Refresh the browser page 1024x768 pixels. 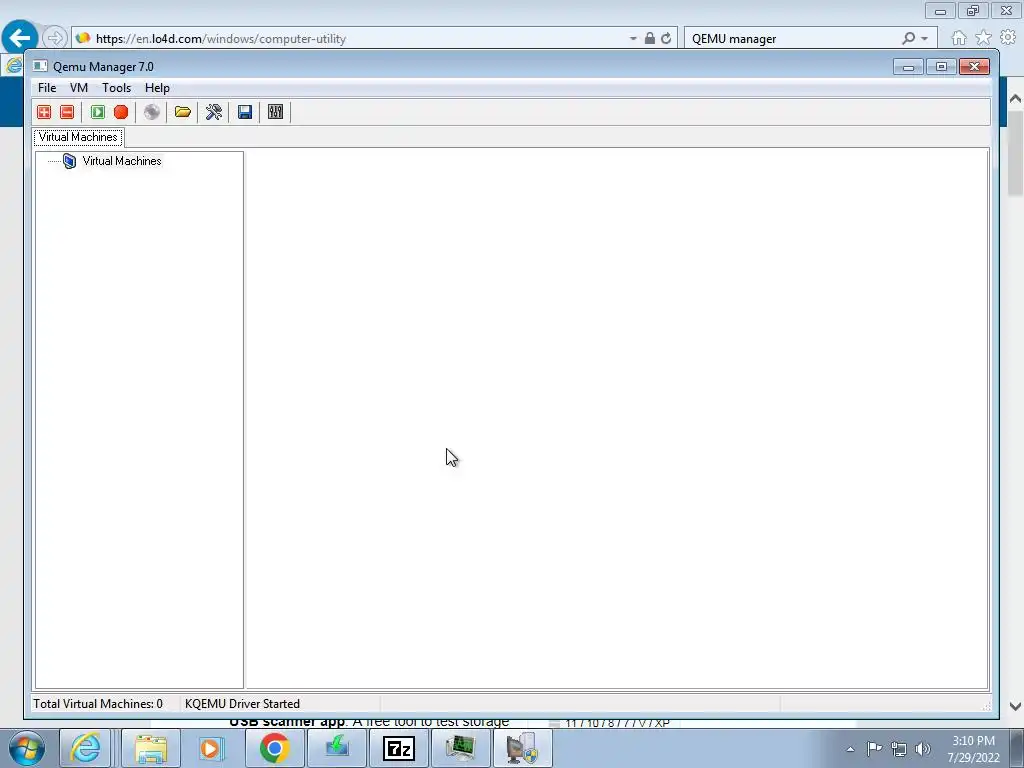click(x=666, y=39)
